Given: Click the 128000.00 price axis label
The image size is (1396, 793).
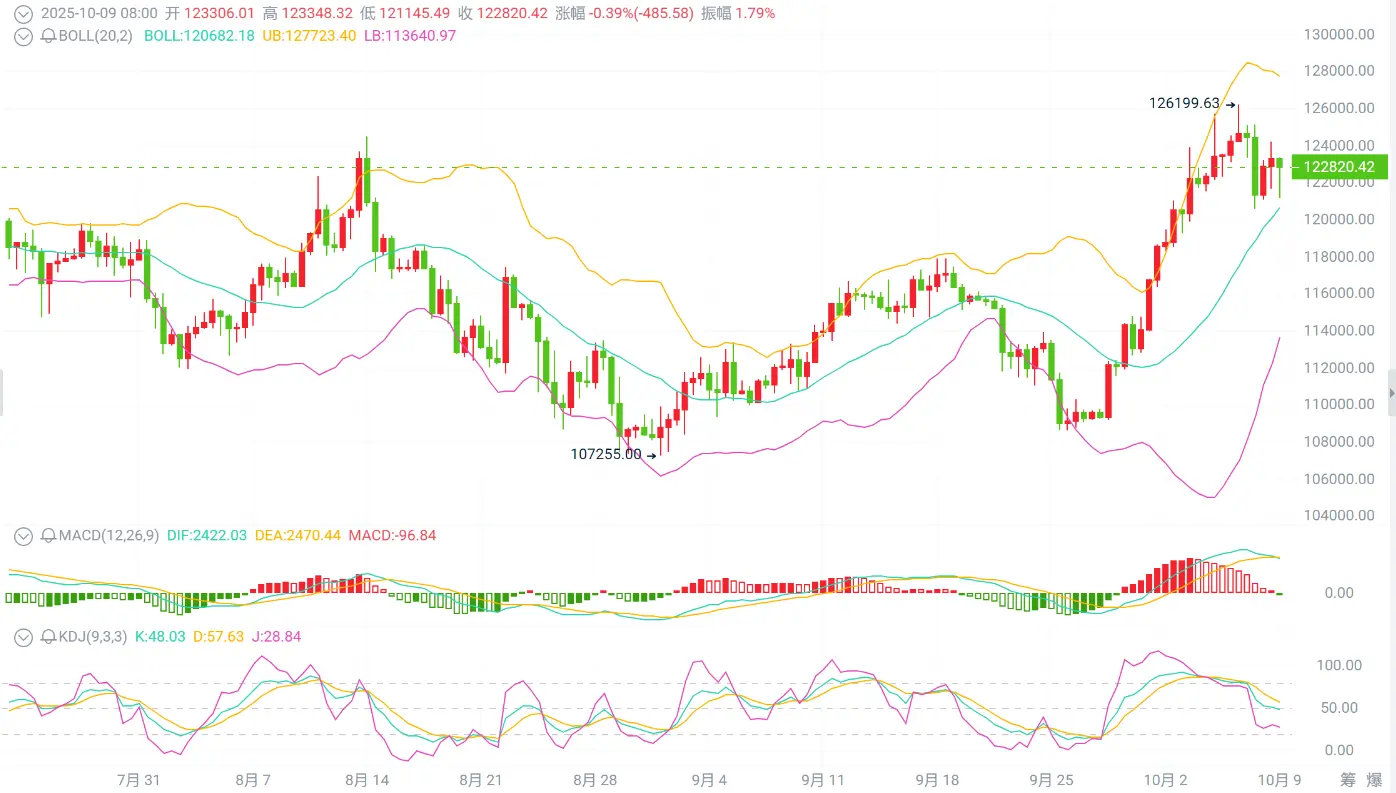Looking at the screenshot, I should click(1339, 71).
